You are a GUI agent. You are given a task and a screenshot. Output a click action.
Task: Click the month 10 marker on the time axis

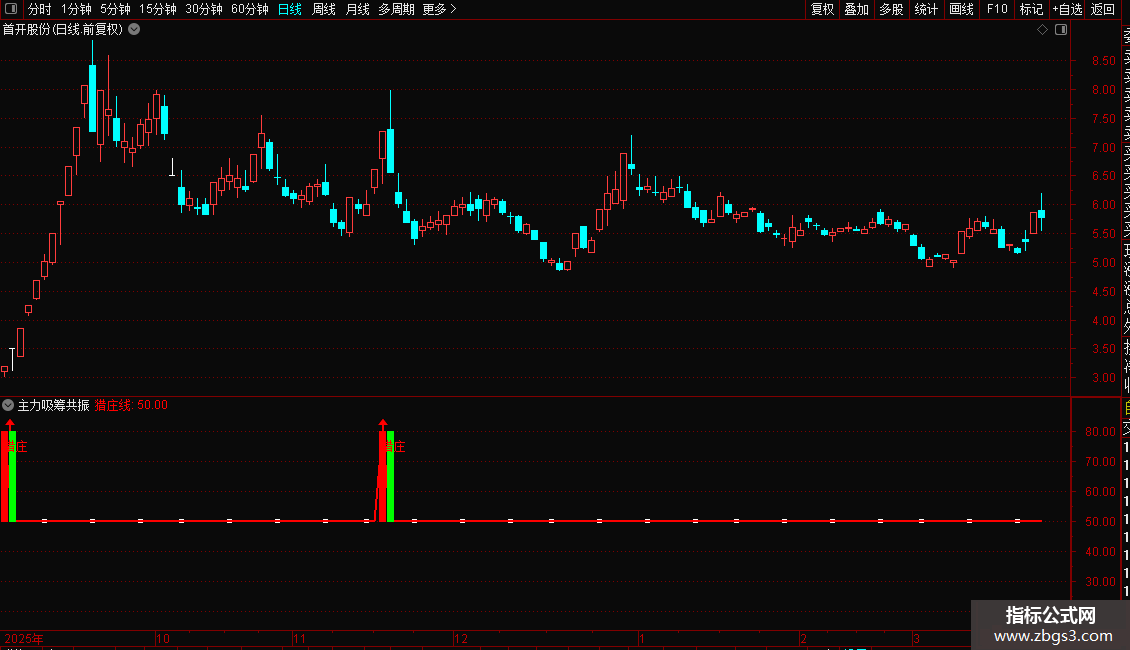pos(163,638)
